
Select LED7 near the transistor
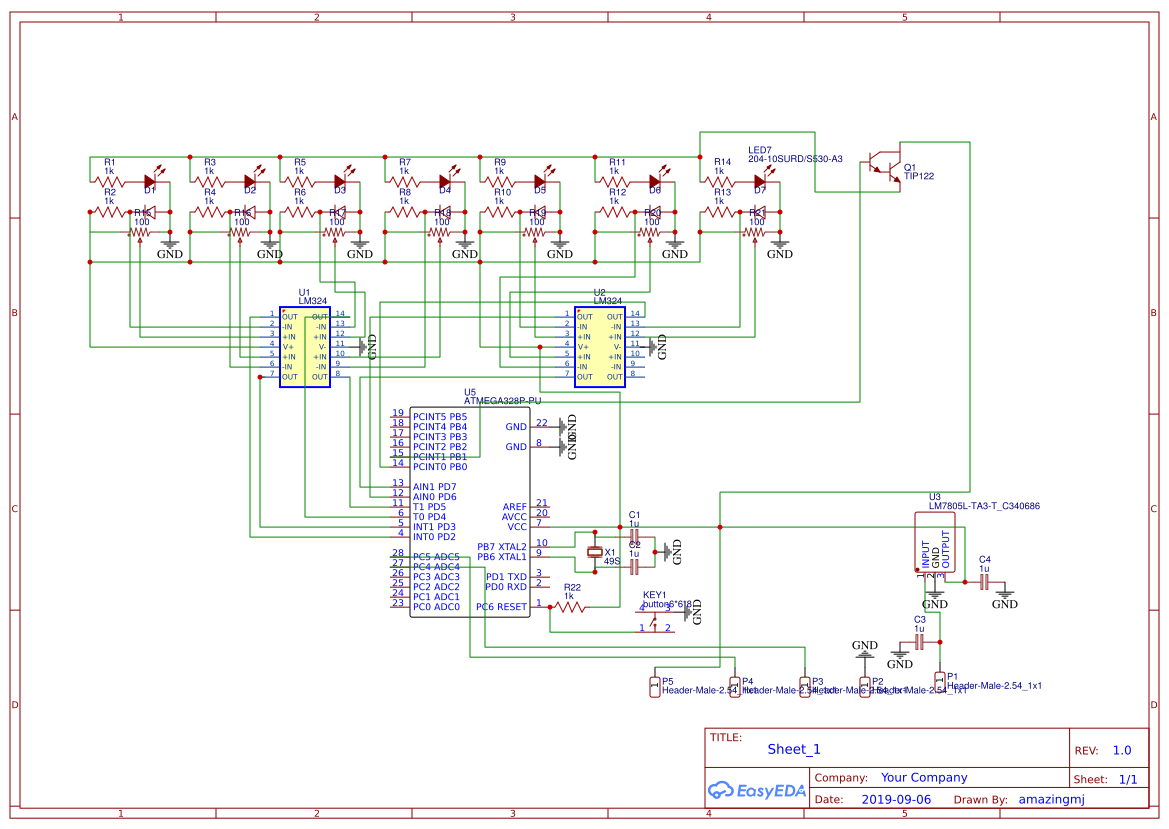coord(758,183)
